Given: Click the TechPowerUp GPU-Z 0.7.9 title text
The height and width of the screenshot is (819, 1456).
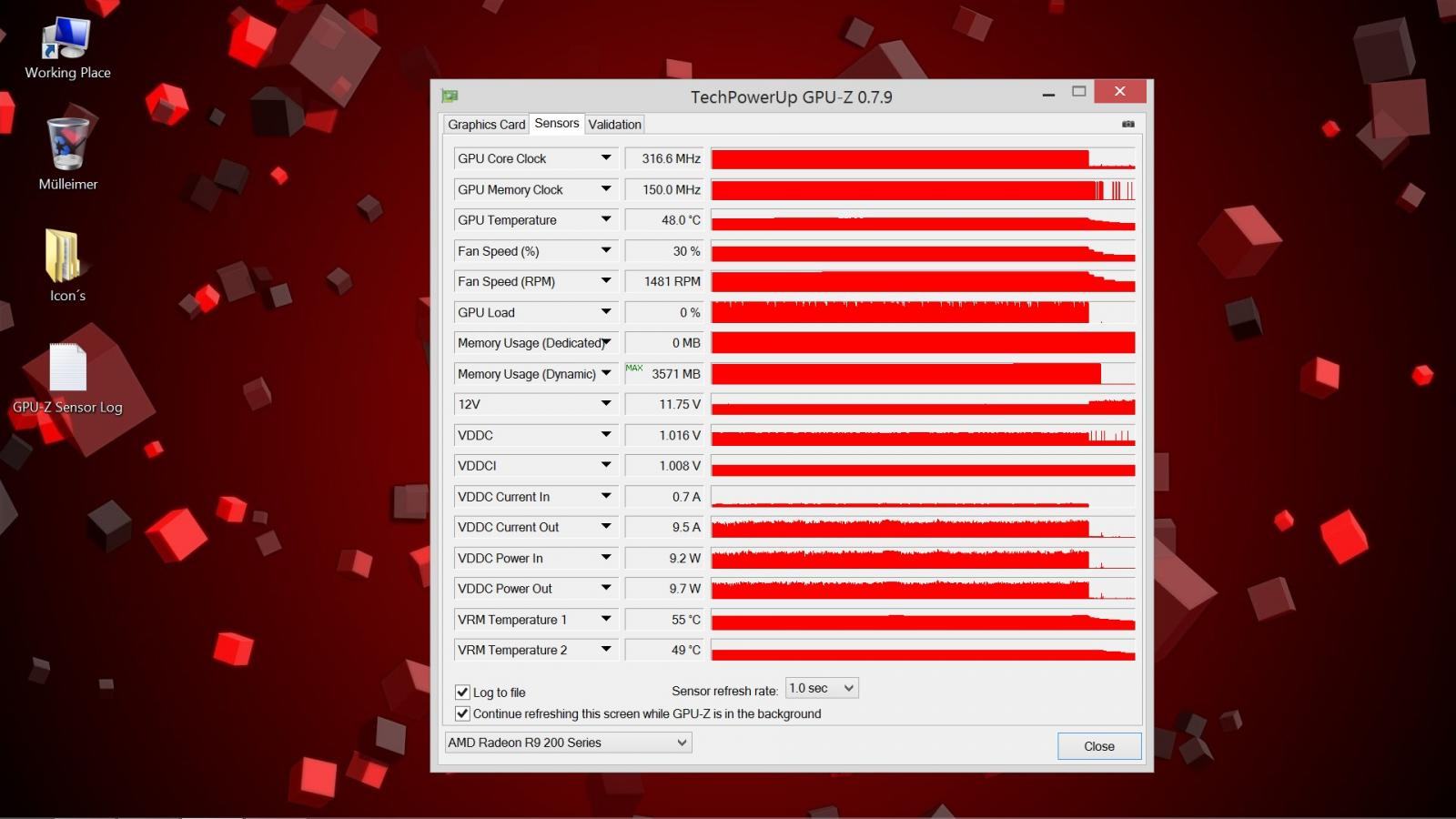Looking at the screenshot, I should click(x=792, y=96).
